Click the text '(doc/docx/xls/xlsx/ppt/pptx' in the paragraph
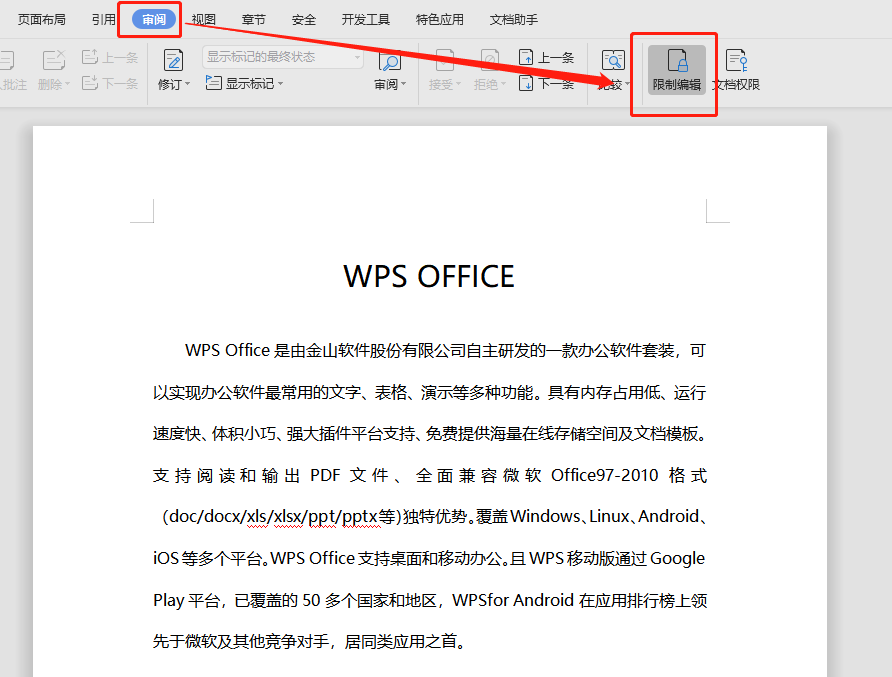The width and height of the screenshot is (892, 677). tap(271, 517)
